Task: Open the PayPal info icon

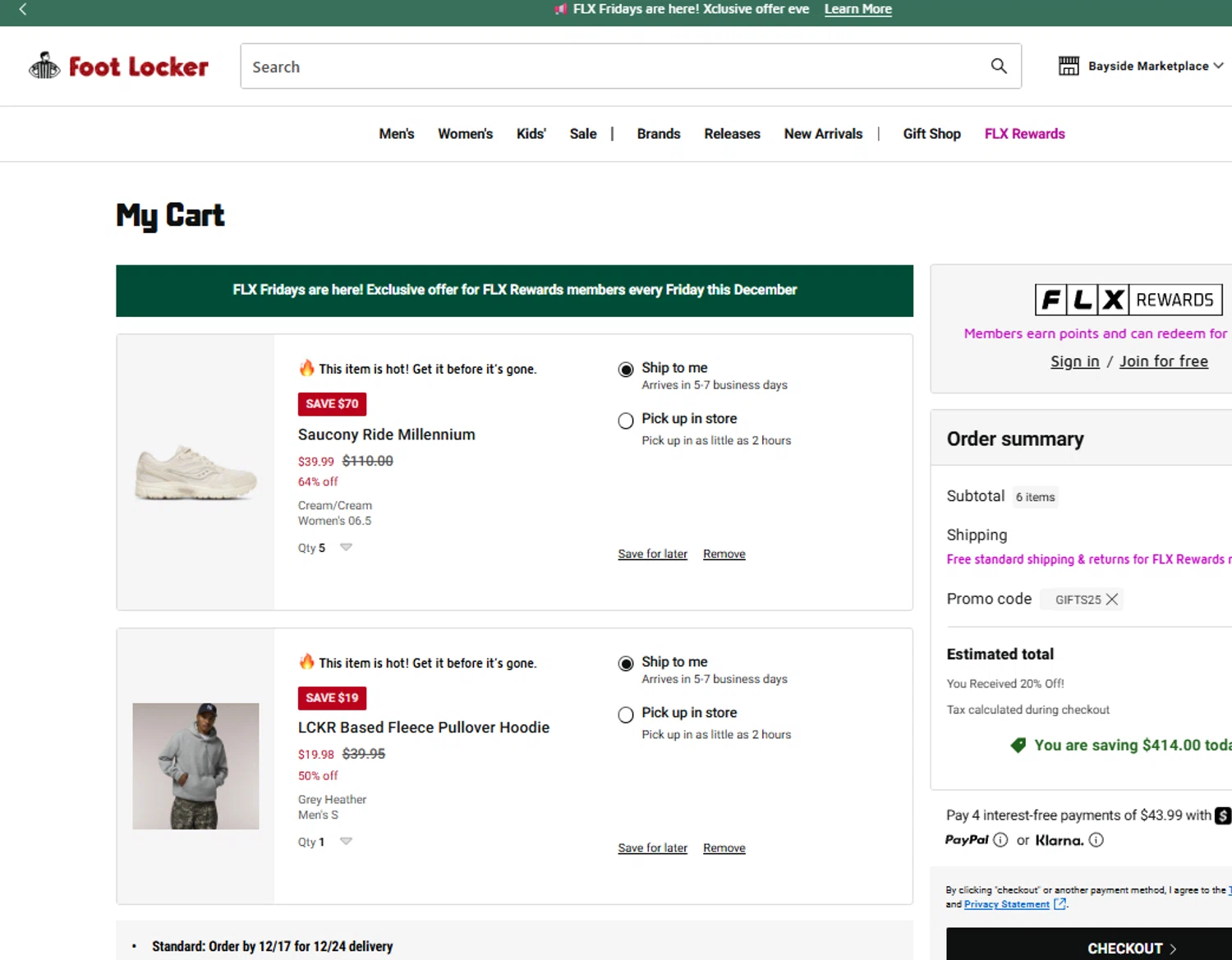Action: (1000, 840)
